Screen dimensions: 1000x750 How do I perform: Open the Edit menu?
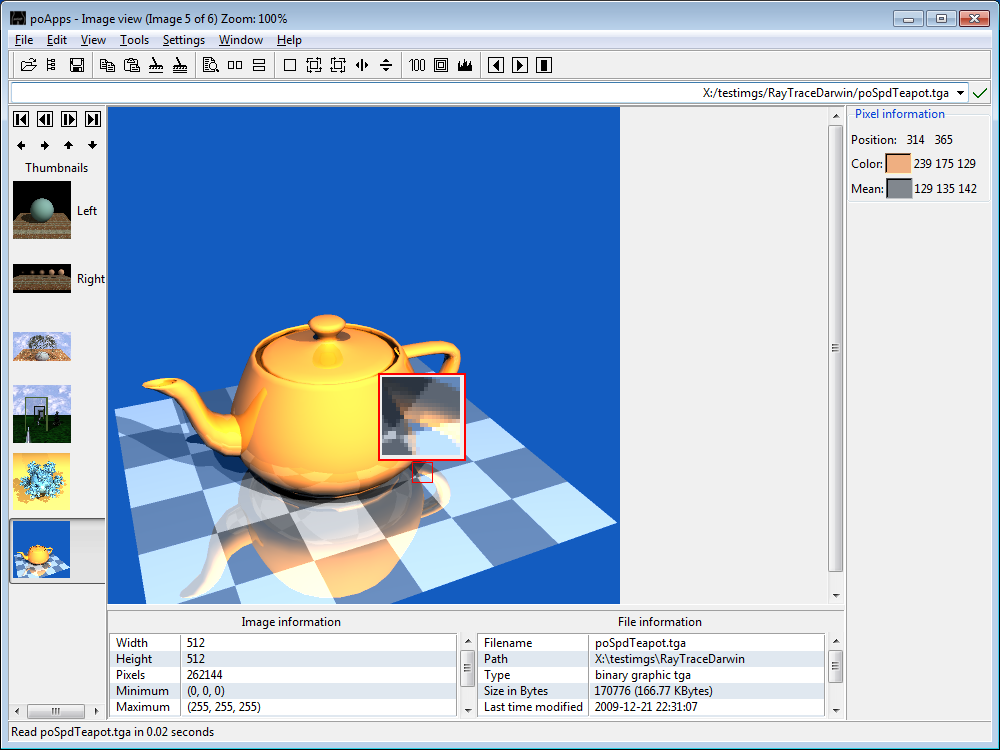tap(57, 40)
